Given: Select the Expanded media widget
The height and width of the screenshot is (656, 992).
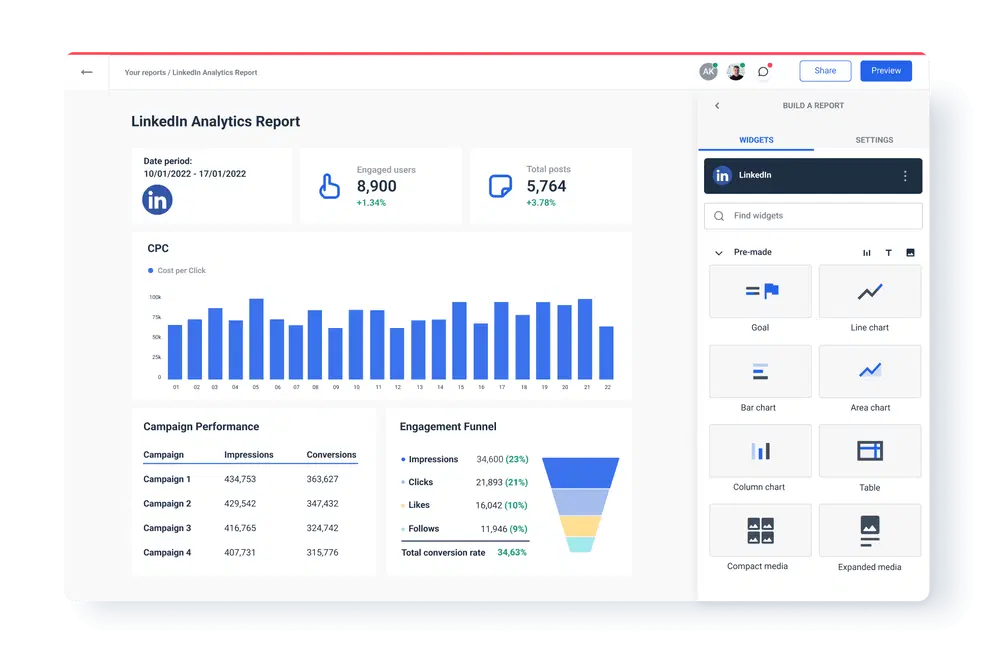Looking at the screenshot, I should [870, 530].
